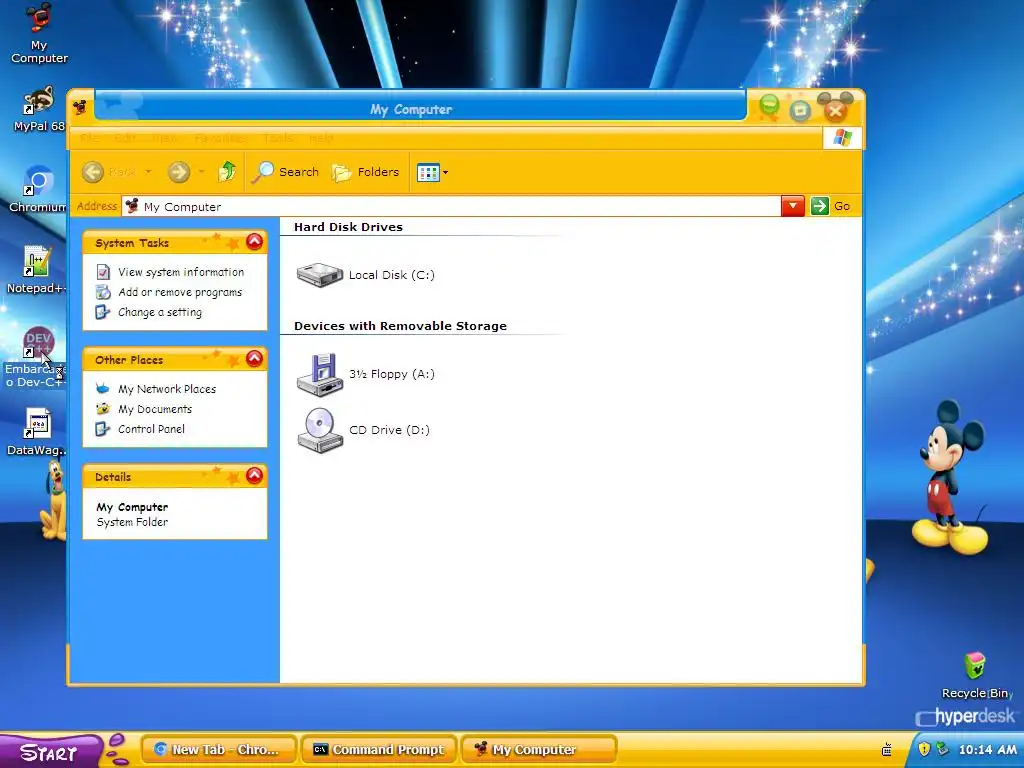Click the My Network Places icon
Image resolution: width=1024 pixels, height=768 pixels.
pyautogui.click(x=103, y=389)
